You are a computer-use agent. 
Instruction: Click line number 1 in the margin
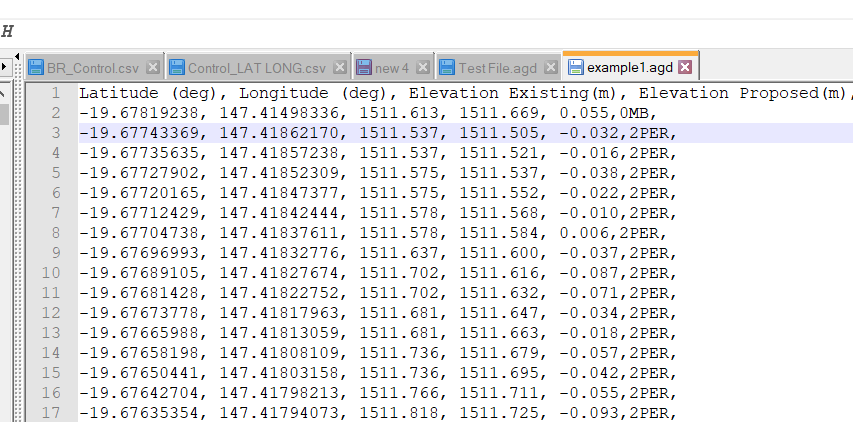(x=56, y=93)
